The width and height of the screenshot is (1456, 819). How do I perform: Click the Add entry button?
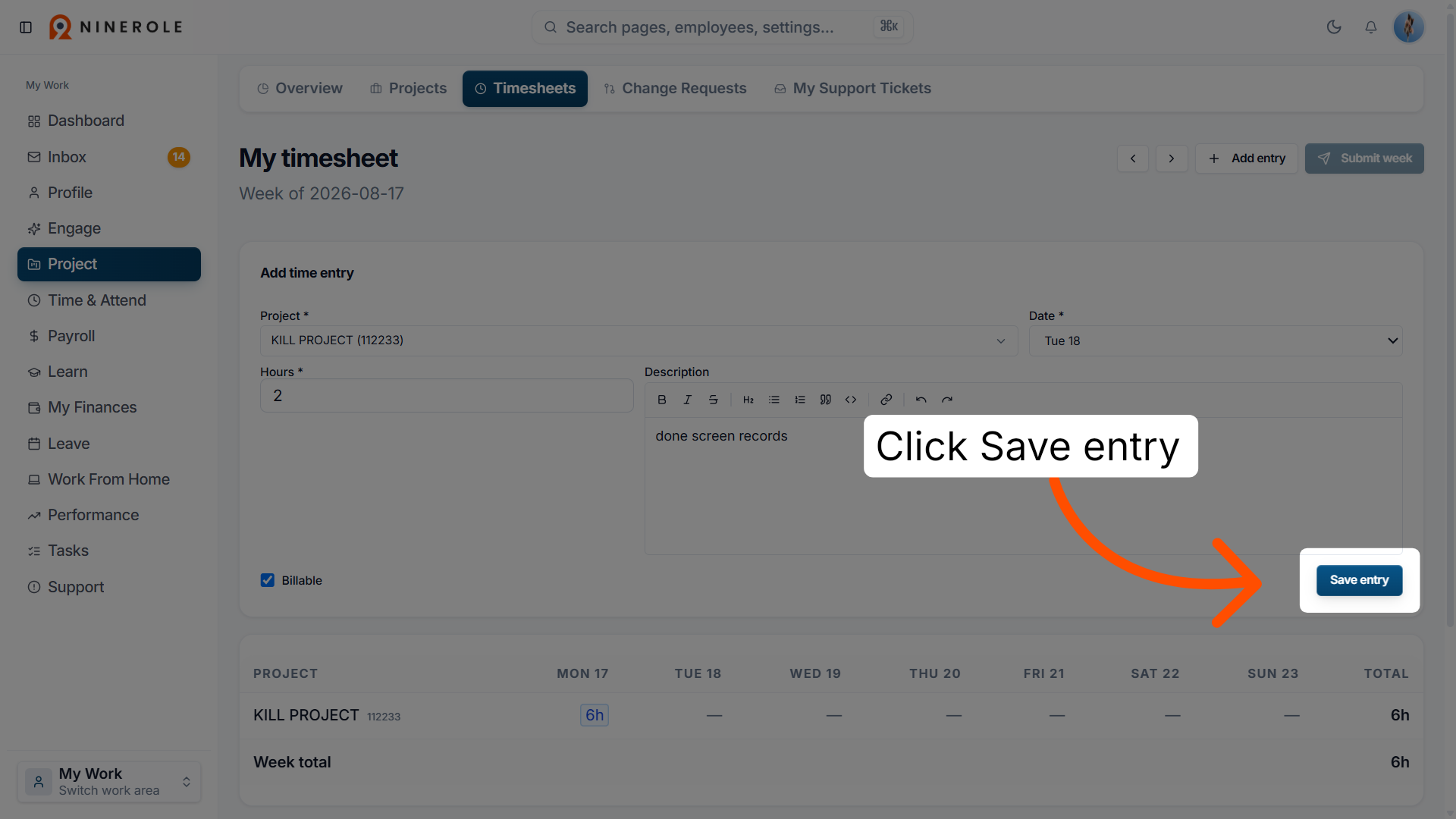1247,158
